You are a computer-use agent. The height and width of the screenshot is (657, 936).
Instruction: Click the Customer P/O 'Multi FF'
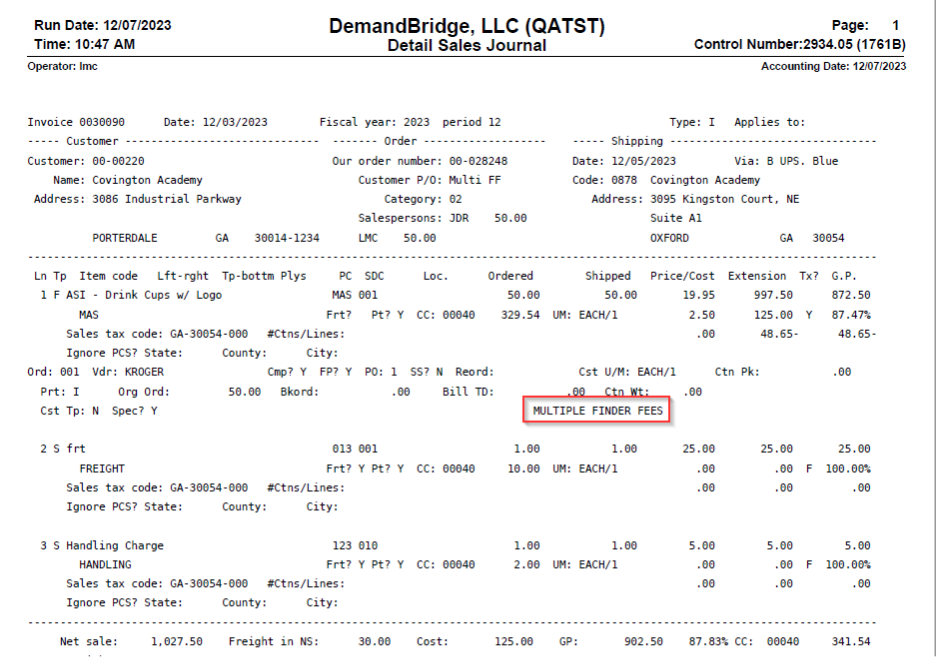pos(475,180)
